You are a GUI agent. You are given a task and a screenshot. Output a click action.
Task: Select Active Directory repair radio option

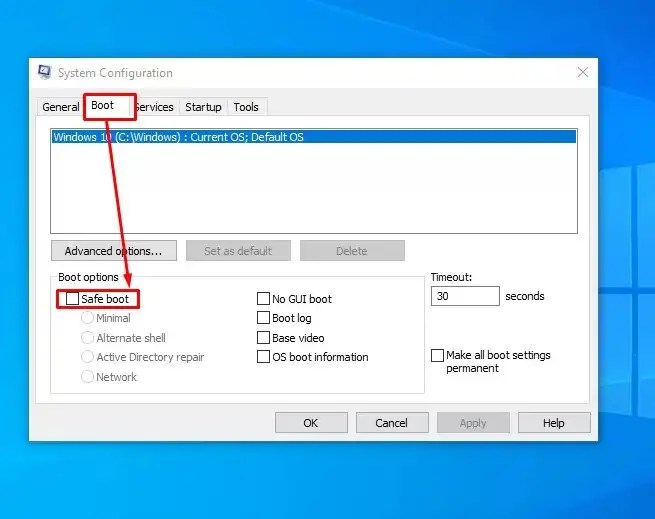coord(87,356)
